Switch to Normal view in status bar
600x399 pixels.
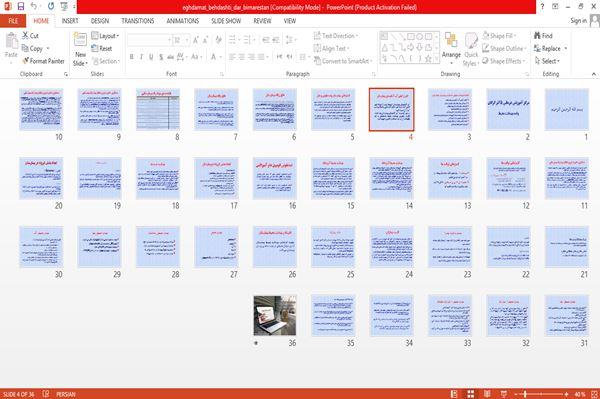pos(454,394)
